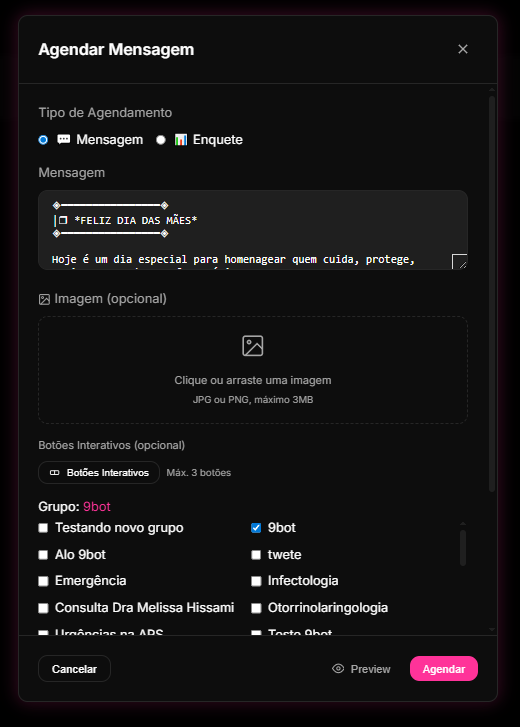Click the dialog scrollbar down arrow
520x727 pixels.
tap(492, 630)
